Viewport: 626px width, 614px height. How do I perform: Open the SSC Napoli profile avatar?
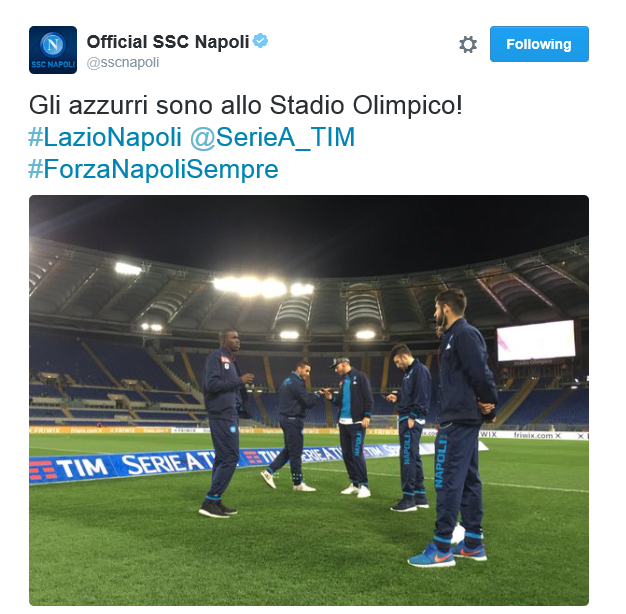click(53, 50)
